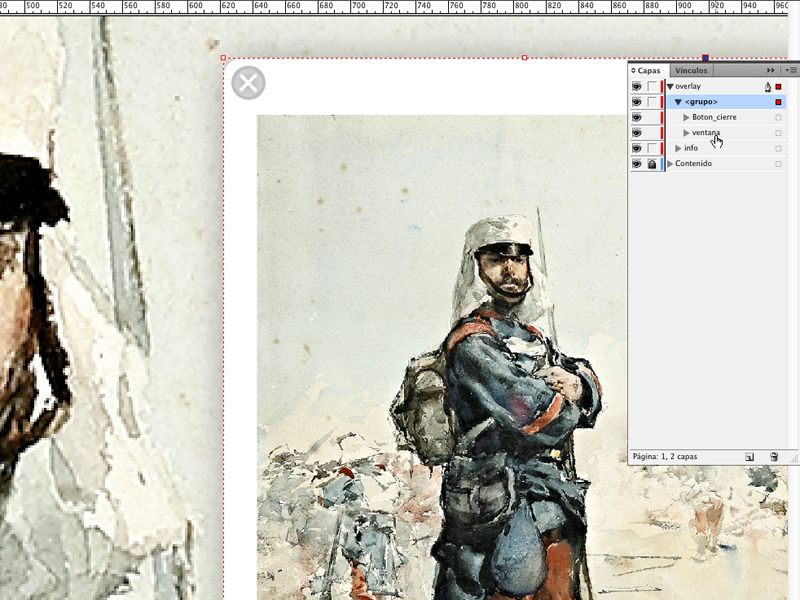Select the 'Boton_cierre' item name
The width and height of the screenshot is (800, 600).
coord(714,117)
